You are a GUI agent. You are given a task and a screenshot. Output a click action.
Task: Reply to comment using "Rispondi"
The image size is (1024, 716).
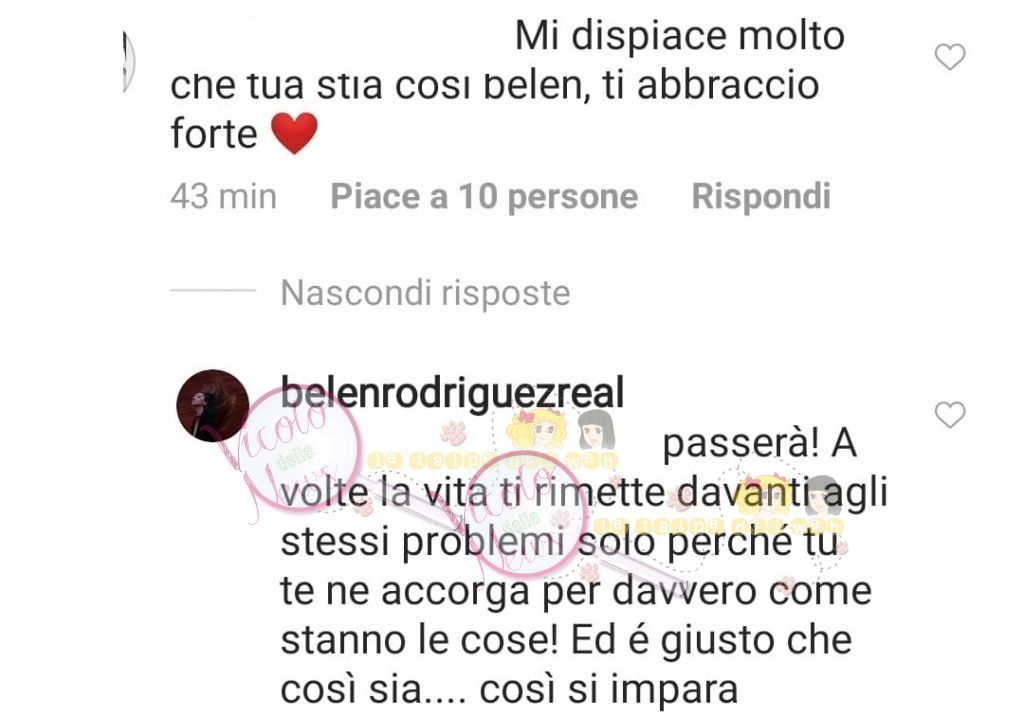761,196
